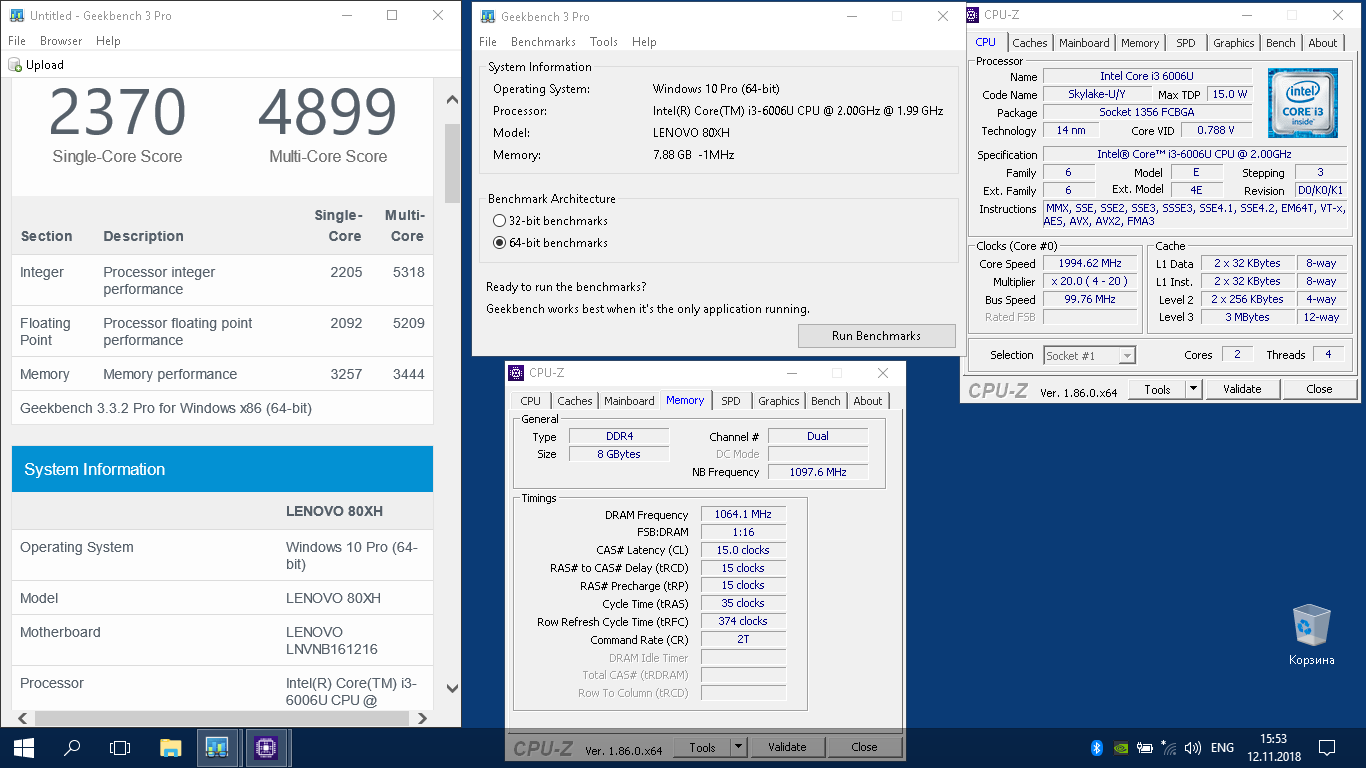Click the CPU-Z CPU window title icon

972,15
